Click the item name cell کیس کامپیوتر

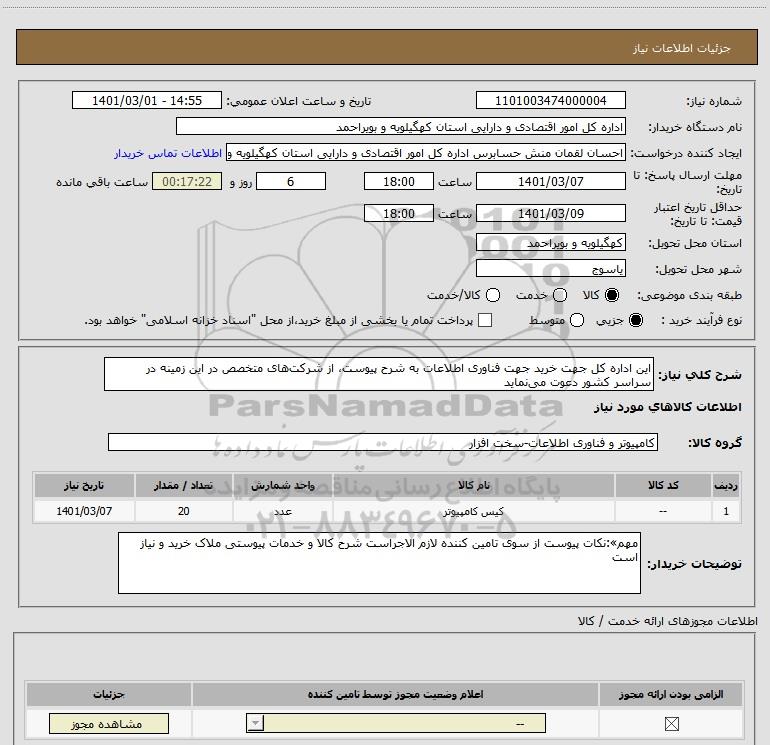click(473, 511)
